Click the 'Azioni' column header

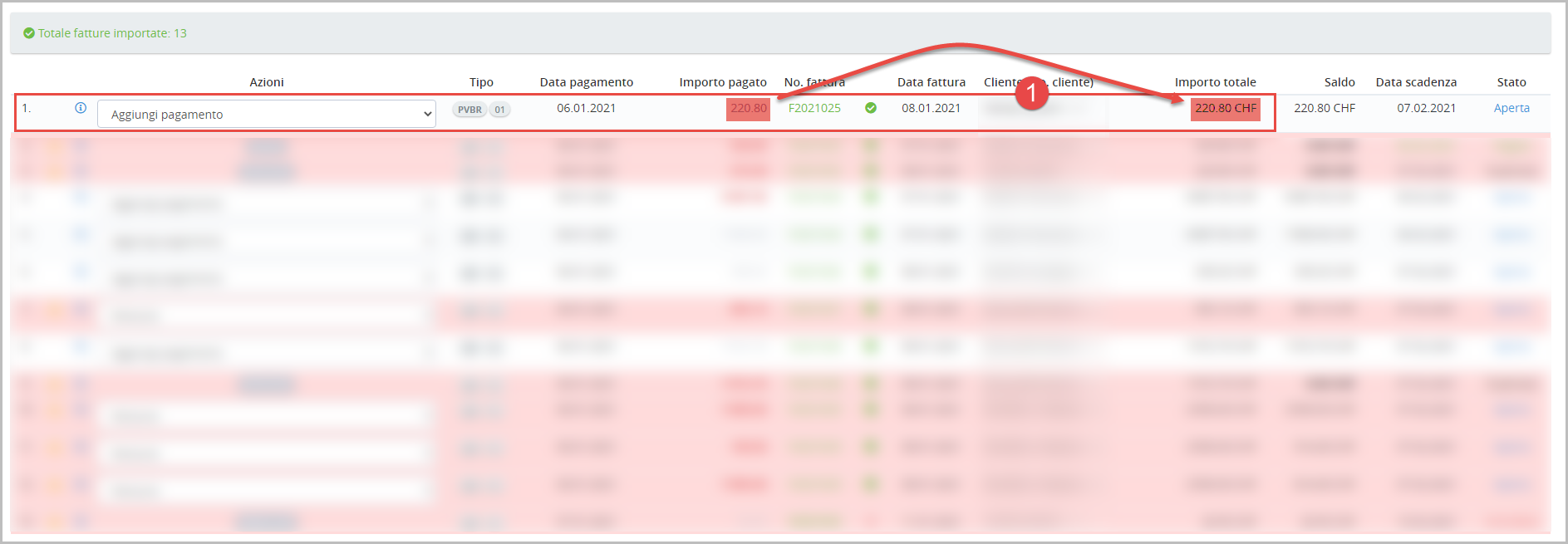267,82
